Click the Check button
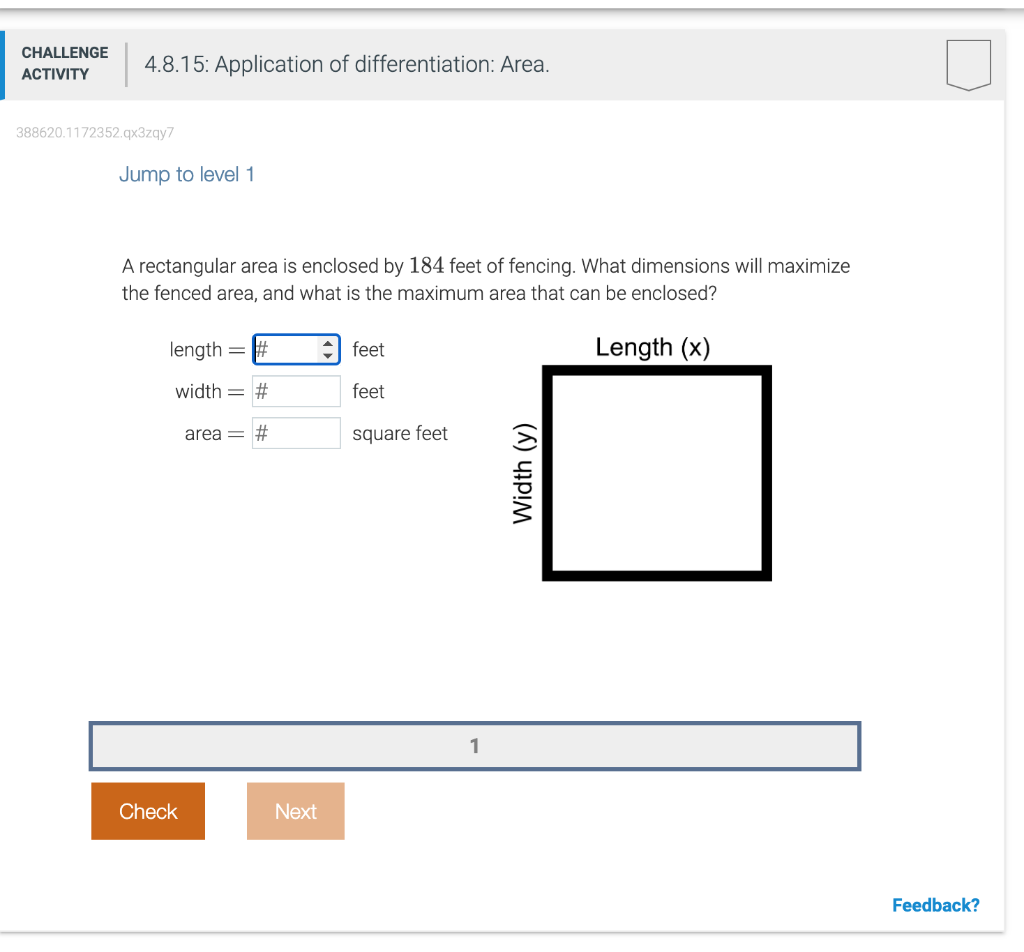Image resolution: width=1024 pixels, height=952 pixels. point(147,811)
